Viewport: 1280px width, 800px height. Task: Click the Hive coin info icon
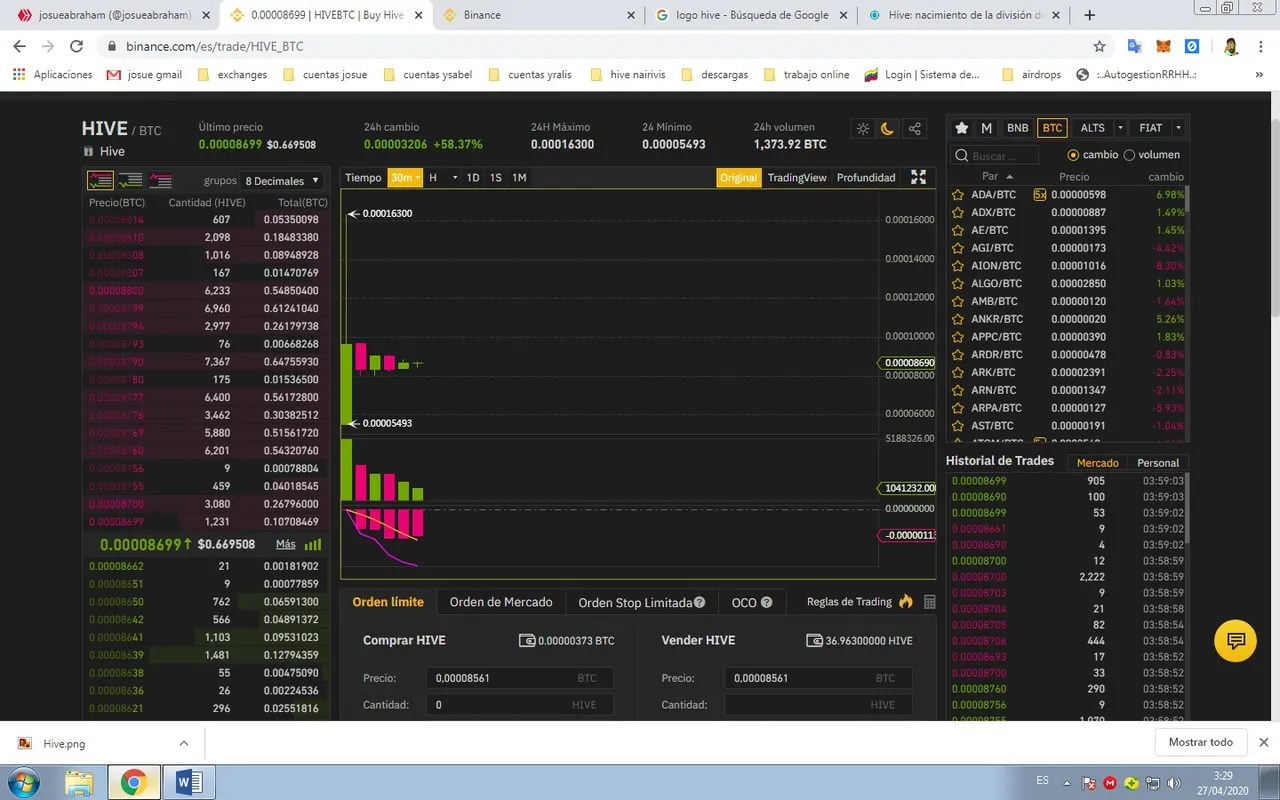[88, 151]
